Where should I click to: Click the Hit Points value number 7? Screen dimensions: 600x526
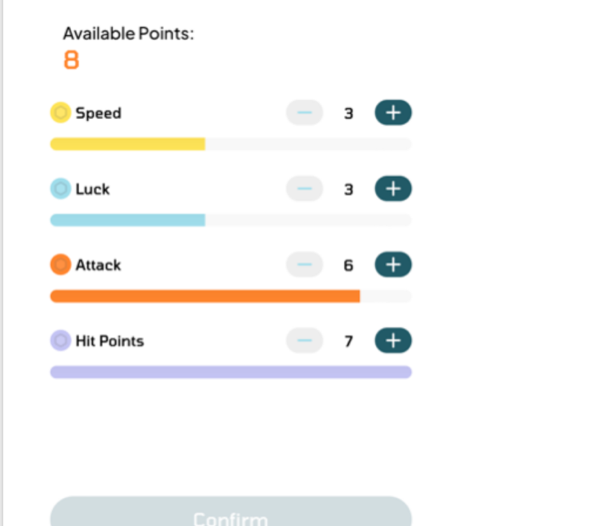pos(348,341)
